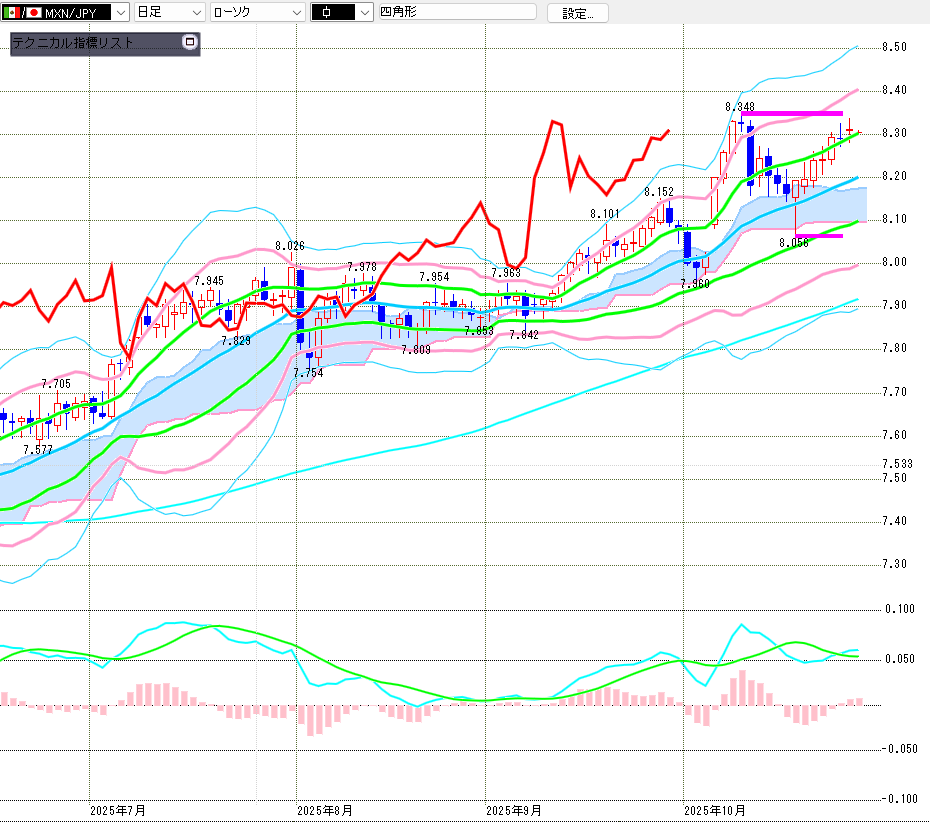
Task: Click the large blue candlestick below the 8.348 high
Action: (750, 154)
